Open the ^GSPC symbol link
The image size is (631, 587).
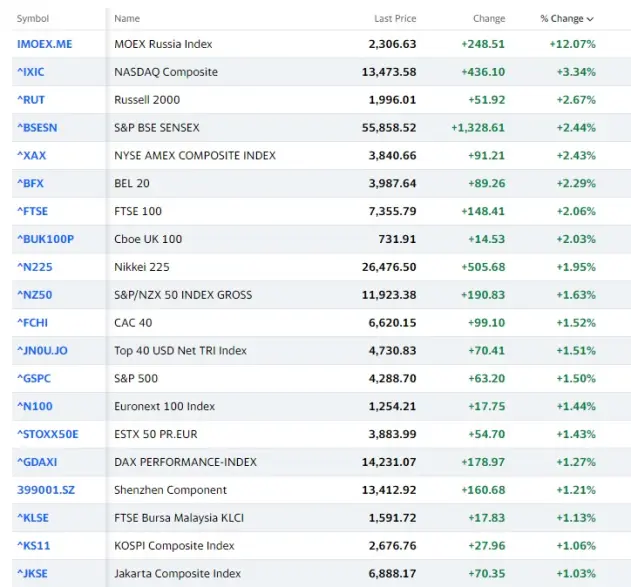click(34, 378)
